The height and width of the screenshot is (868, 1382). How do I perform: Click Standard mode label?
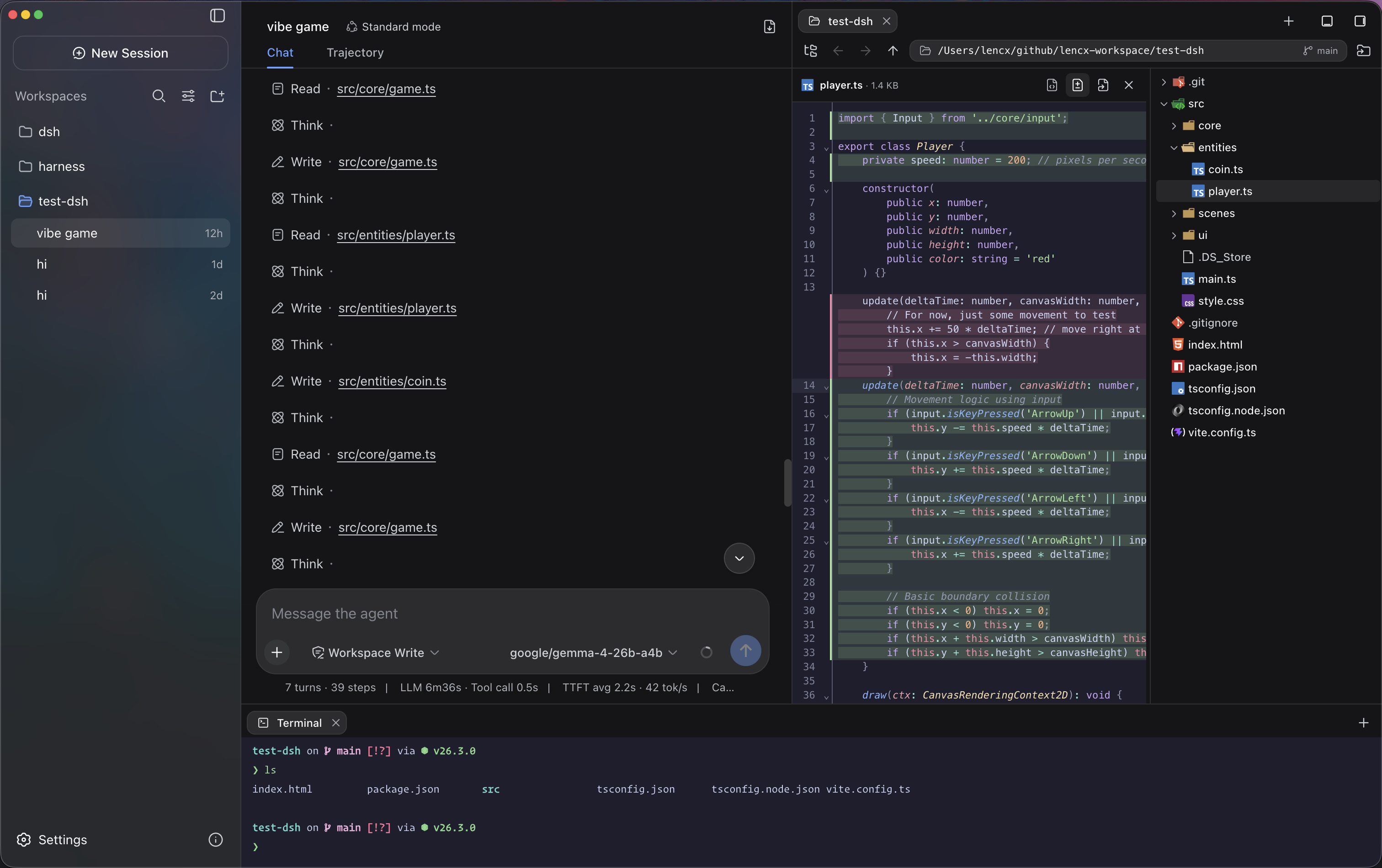click(393, 26)
